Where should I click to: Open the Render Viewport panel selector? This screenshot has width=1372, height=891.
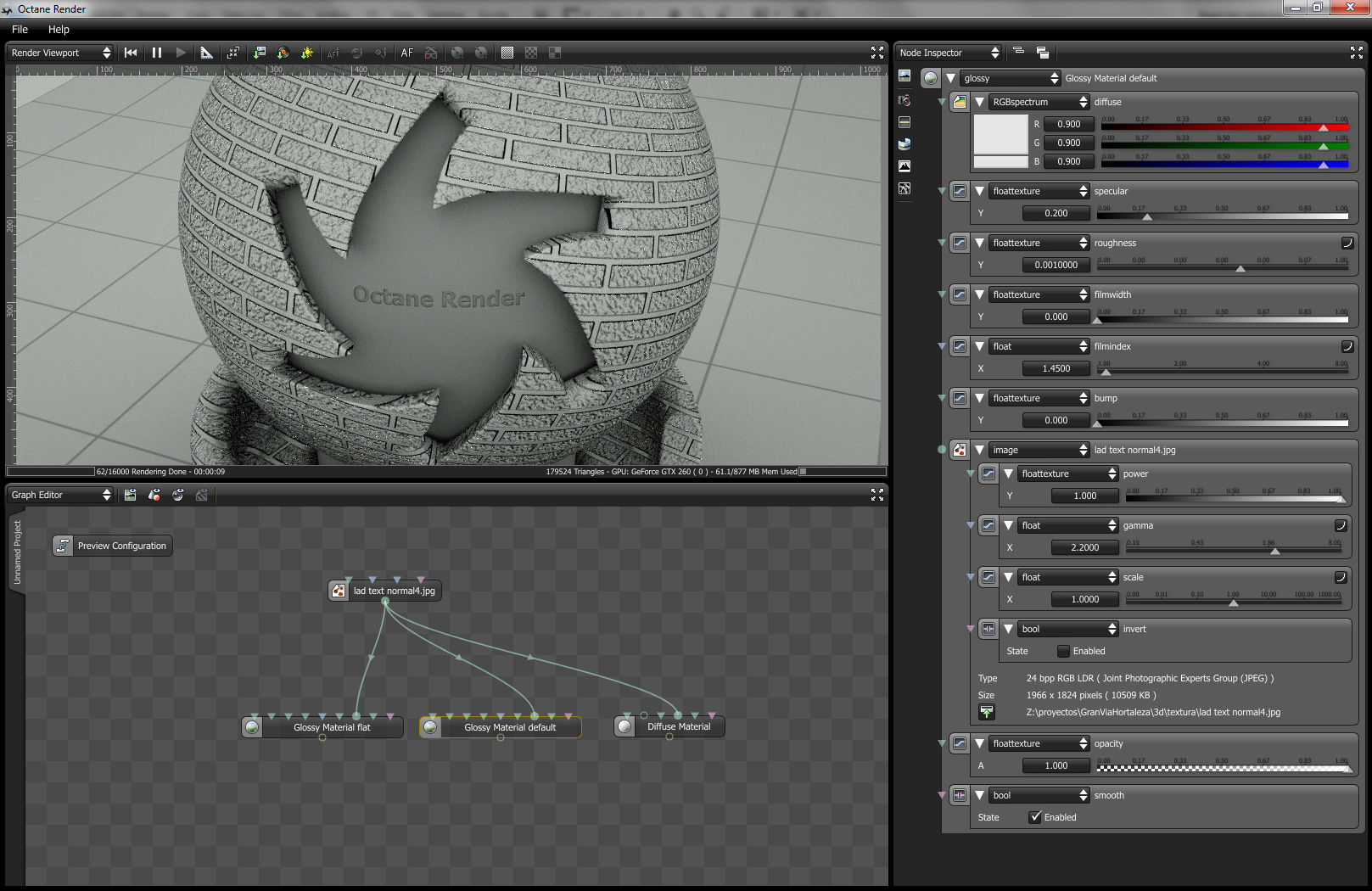[x=60, y=53]
